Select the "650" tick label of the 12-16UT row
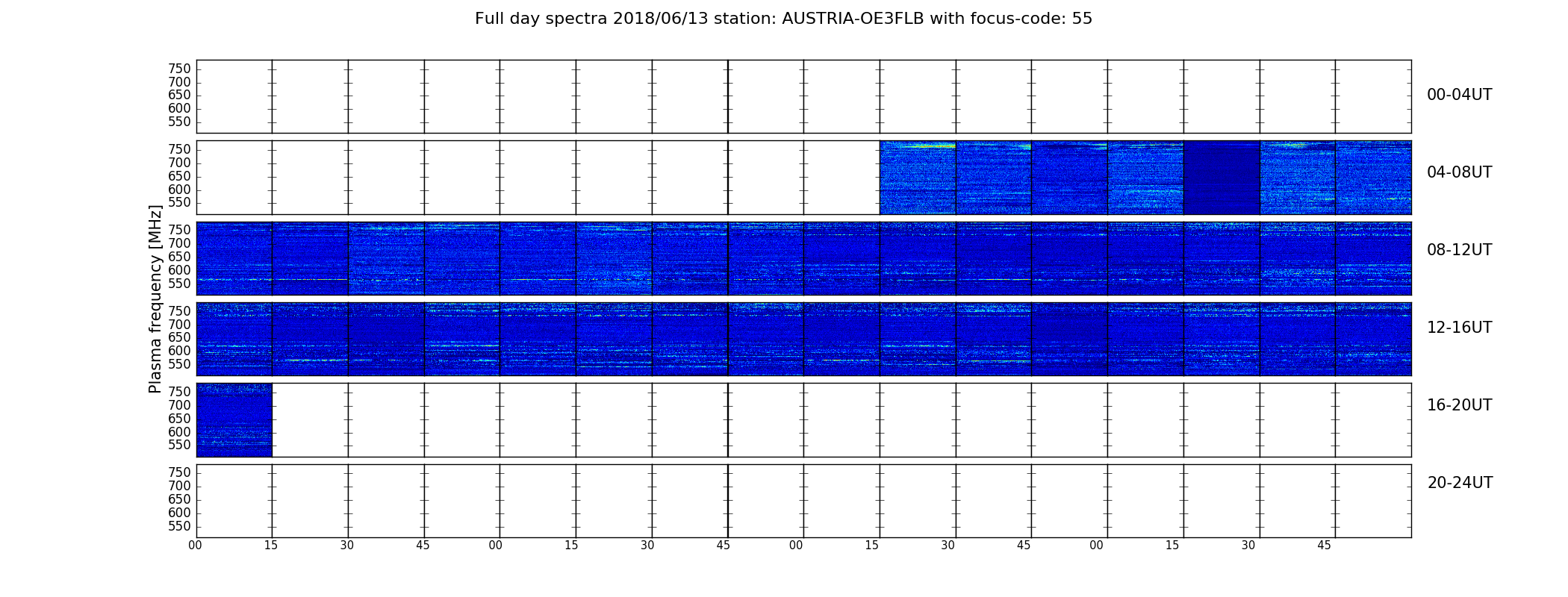The height and width of the screenshot is (597, 1568). click(179, 337)
